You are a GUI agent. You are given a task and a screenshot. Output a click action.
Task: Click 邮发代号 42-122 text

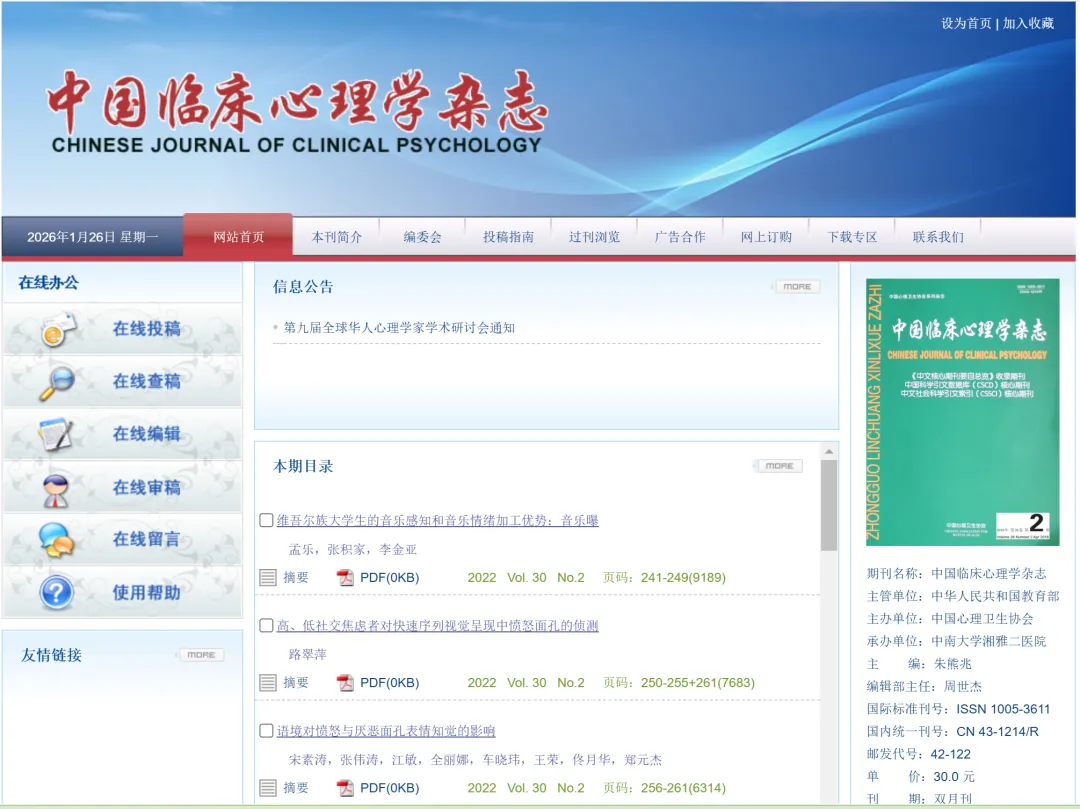click(919, 755)
